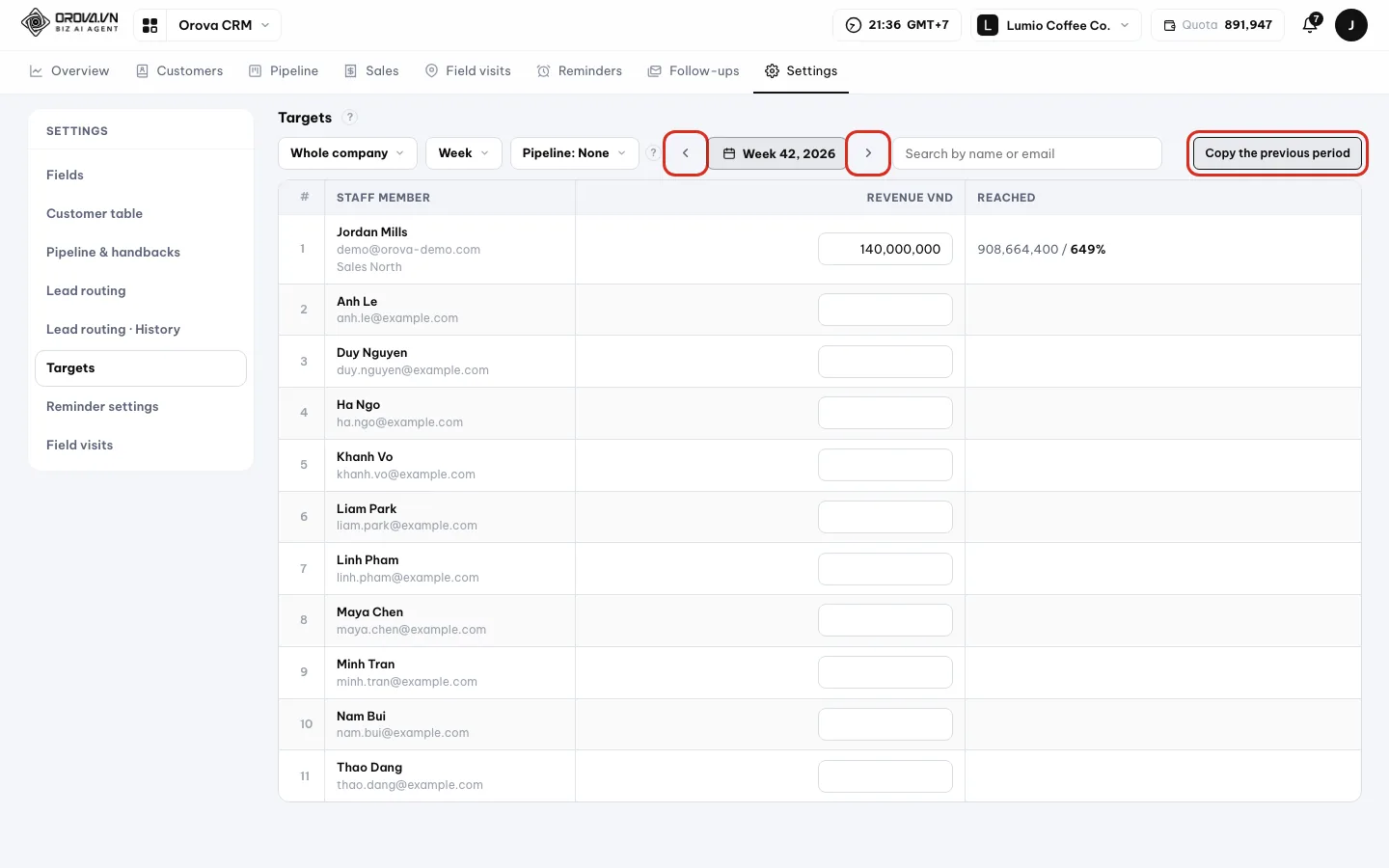Open the Reminders tab
Image resolution: width=1389 pixels, height=868 pixels.
[x=580, y=71]
